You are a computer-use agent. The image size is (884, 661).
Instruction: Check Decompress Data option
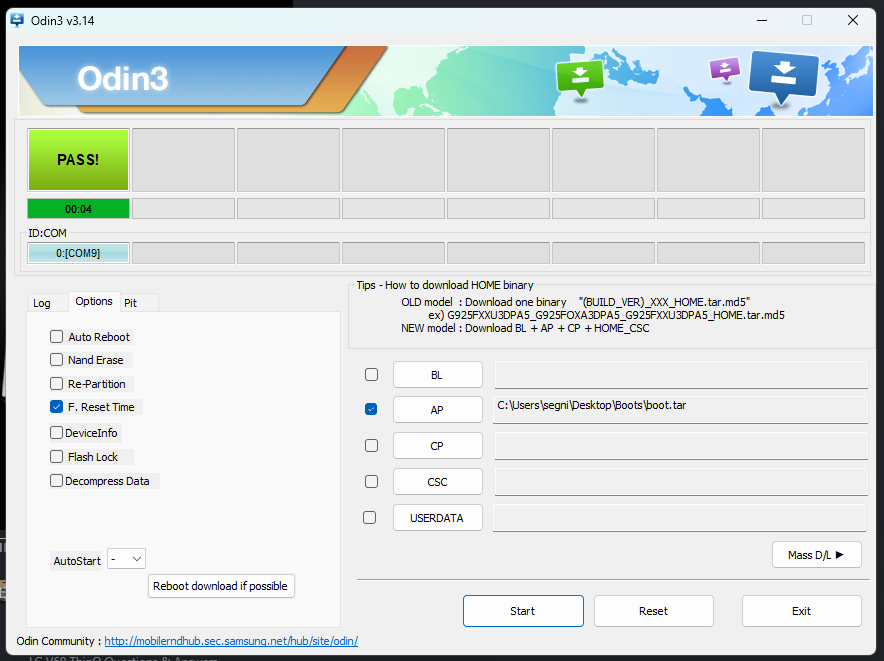tap(56, 481)
